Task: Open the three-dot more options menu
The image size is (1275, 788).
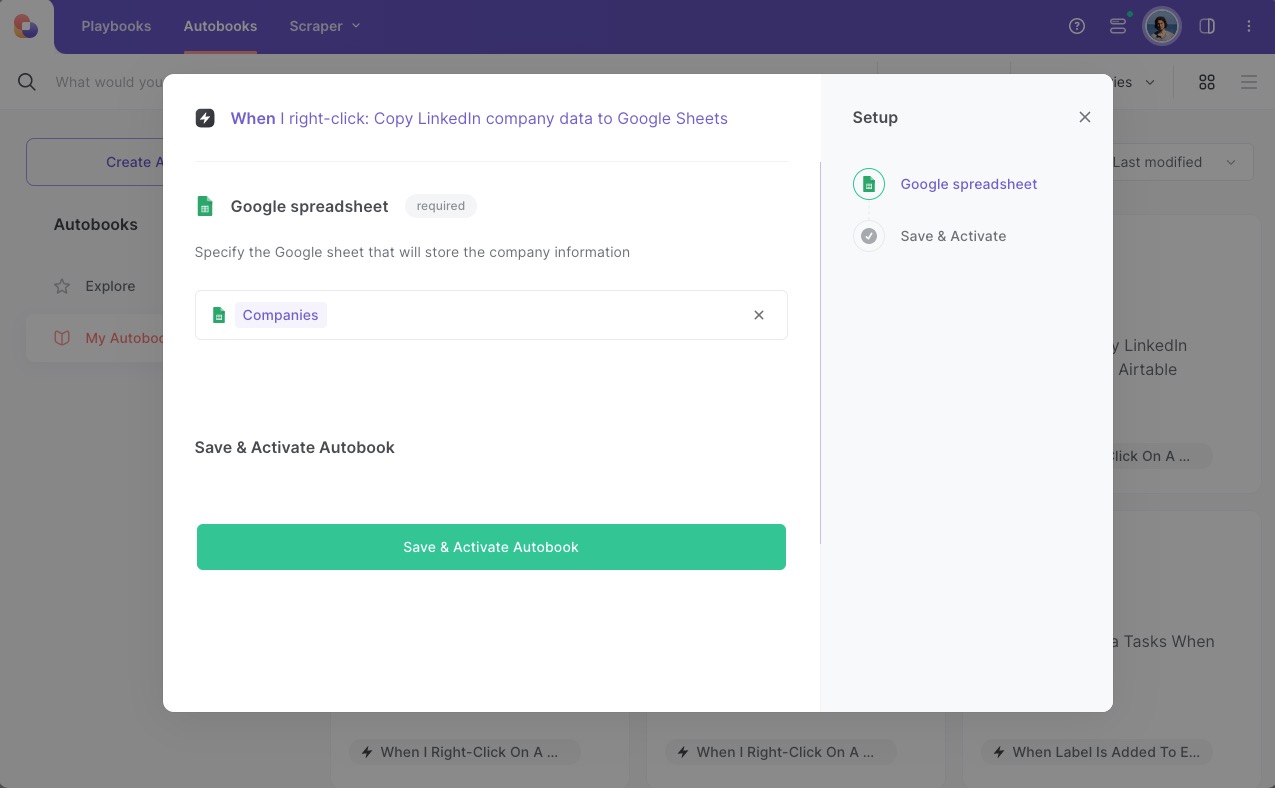Action: tap(1249, 26)
